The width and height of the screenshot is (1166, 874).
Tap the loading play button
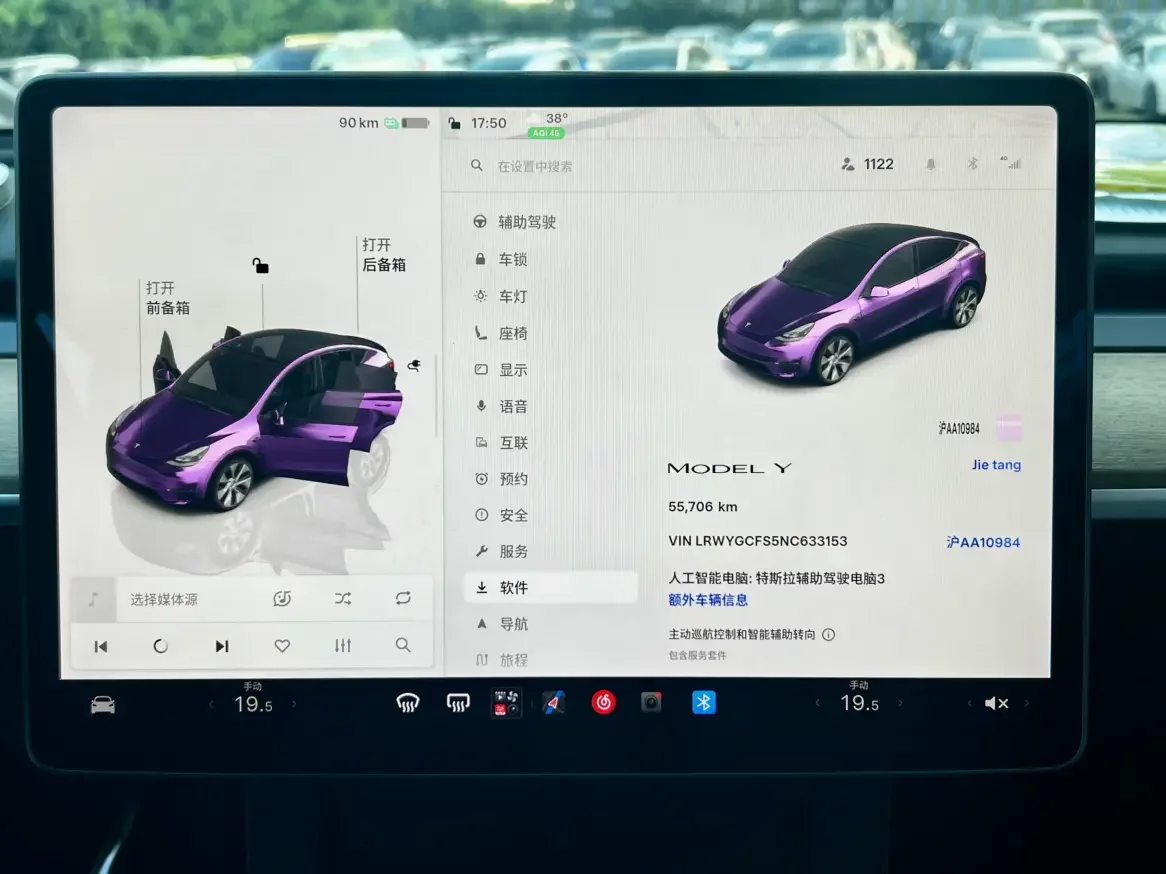click(x=160, y=646)
